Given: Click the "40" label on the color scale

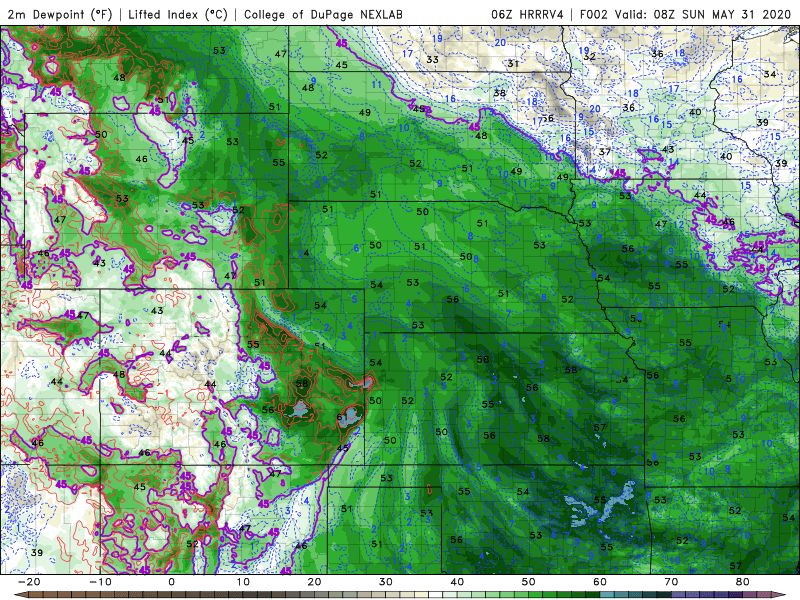Looking at the screenshot, I should [457, 582].
